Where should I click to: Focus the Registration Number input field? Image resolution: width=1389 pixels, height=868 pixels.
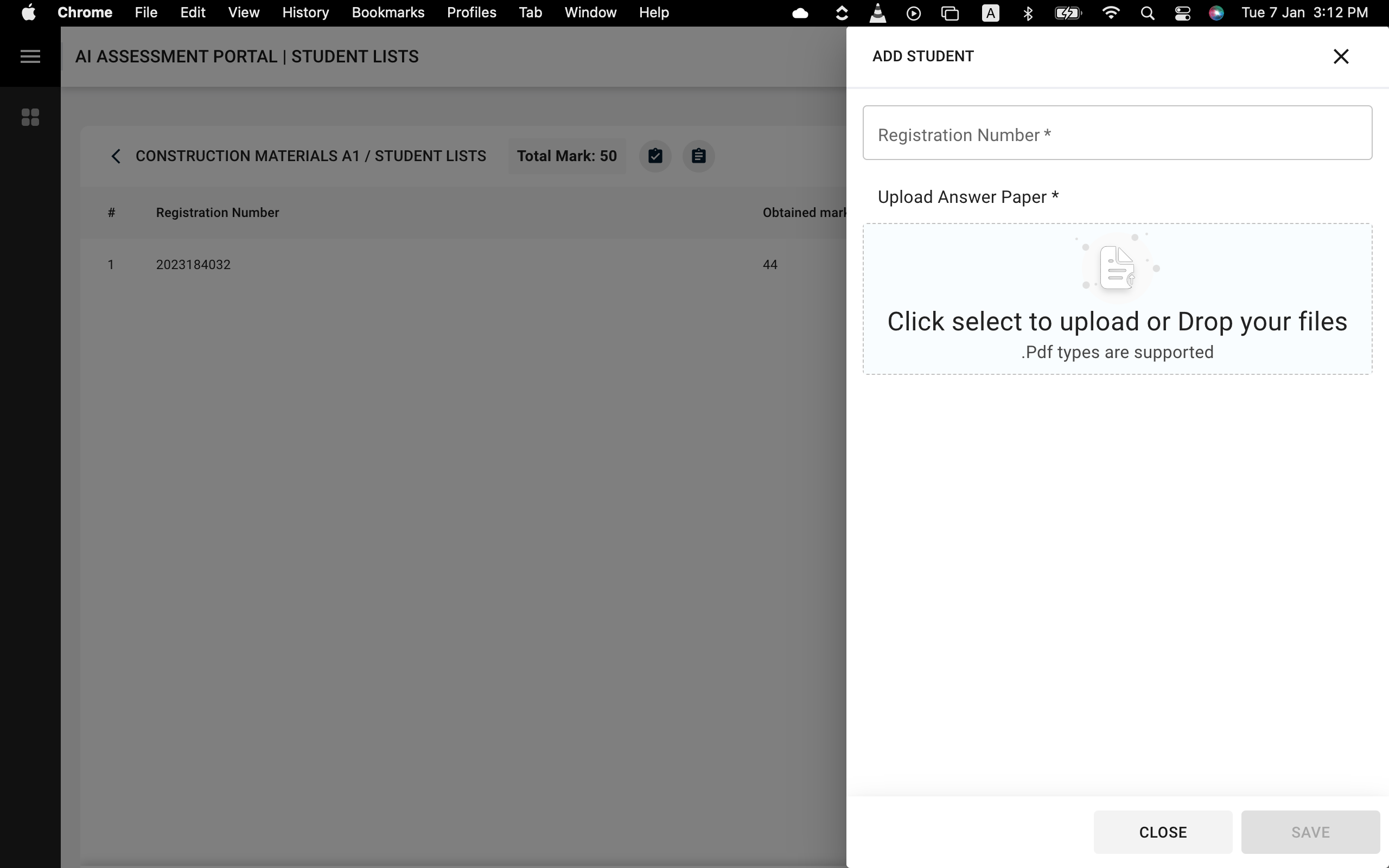pyautogui.click(x=1117, y=133)
